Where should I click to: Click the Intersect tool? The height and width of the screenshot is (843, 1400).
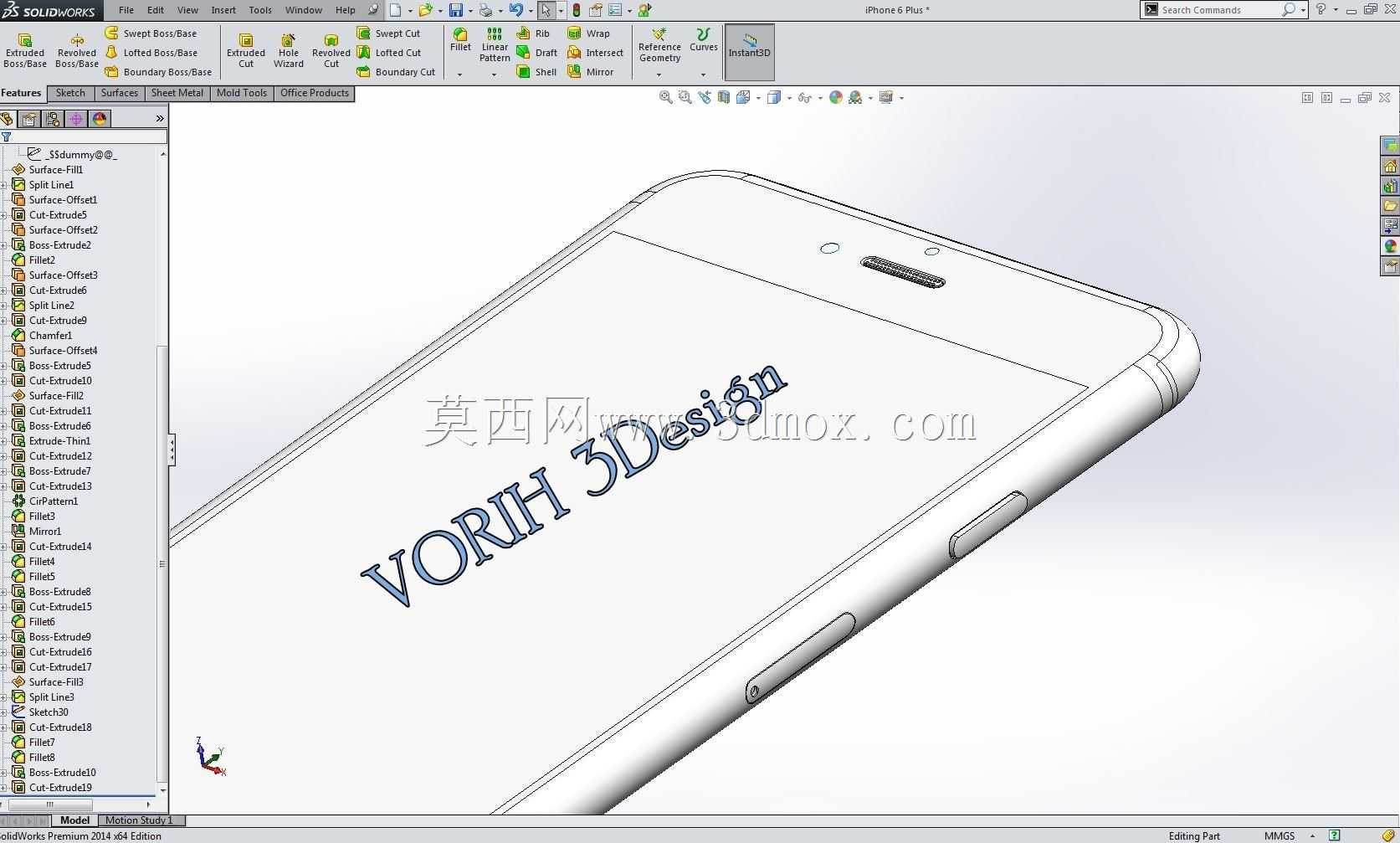click(x=596, y=52)
